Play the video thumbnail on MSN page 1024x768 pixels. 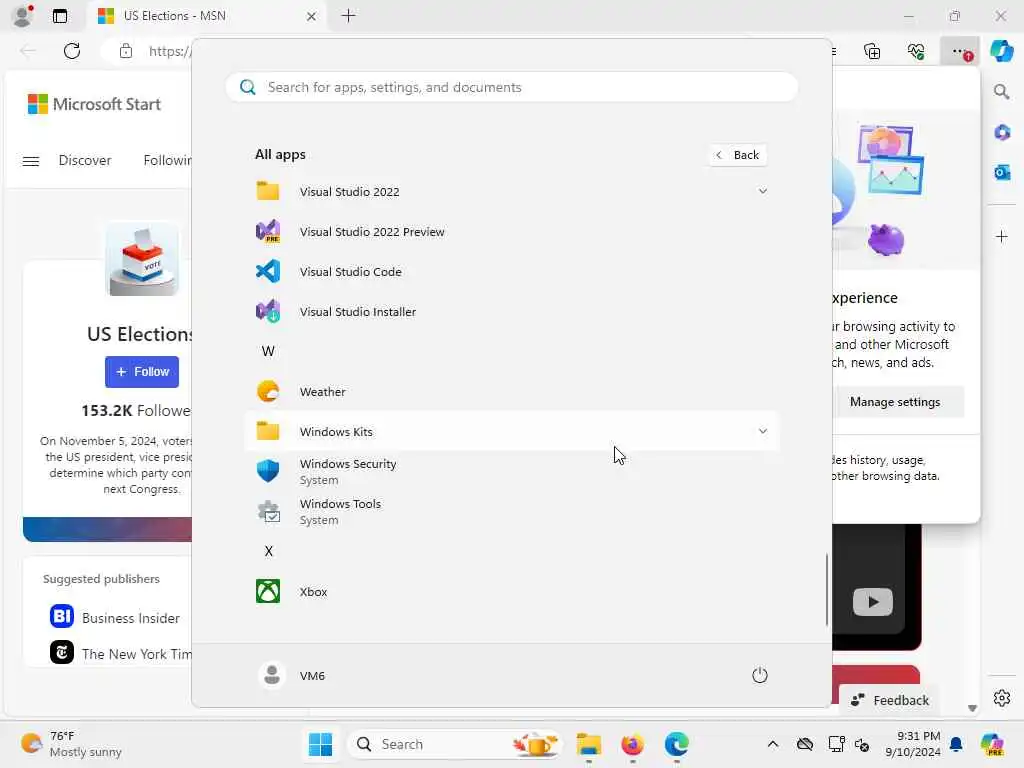[872, 601]
